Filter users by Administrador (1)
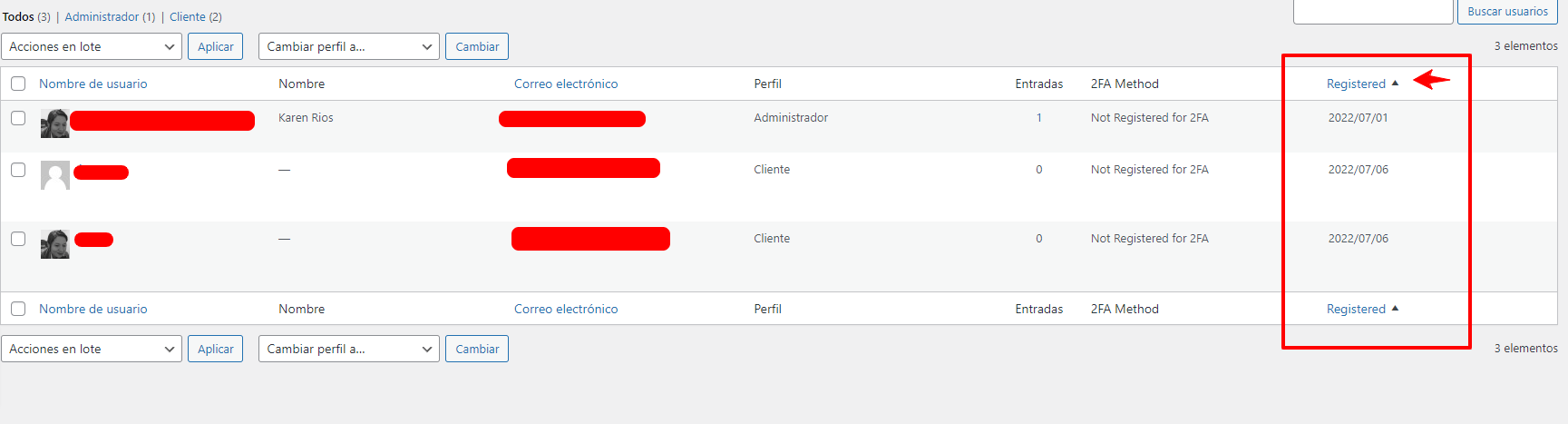The image size is (1568, 424). click(x=110, y=16)
